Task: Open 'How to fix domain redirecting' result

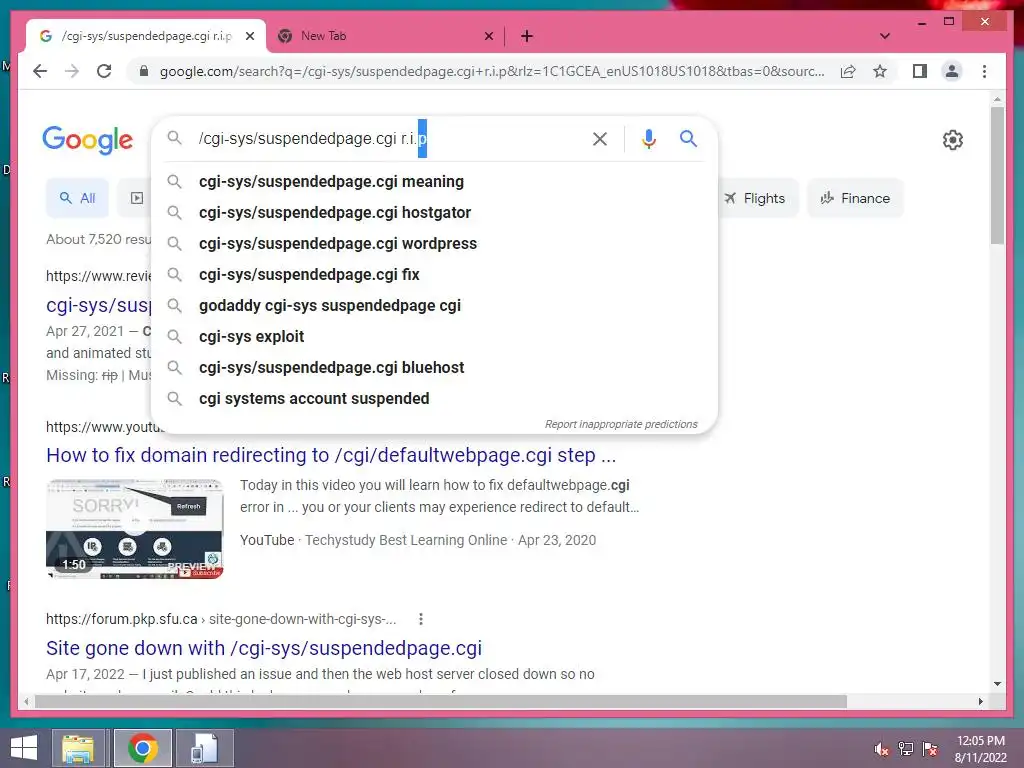Action: click(331, 455)
